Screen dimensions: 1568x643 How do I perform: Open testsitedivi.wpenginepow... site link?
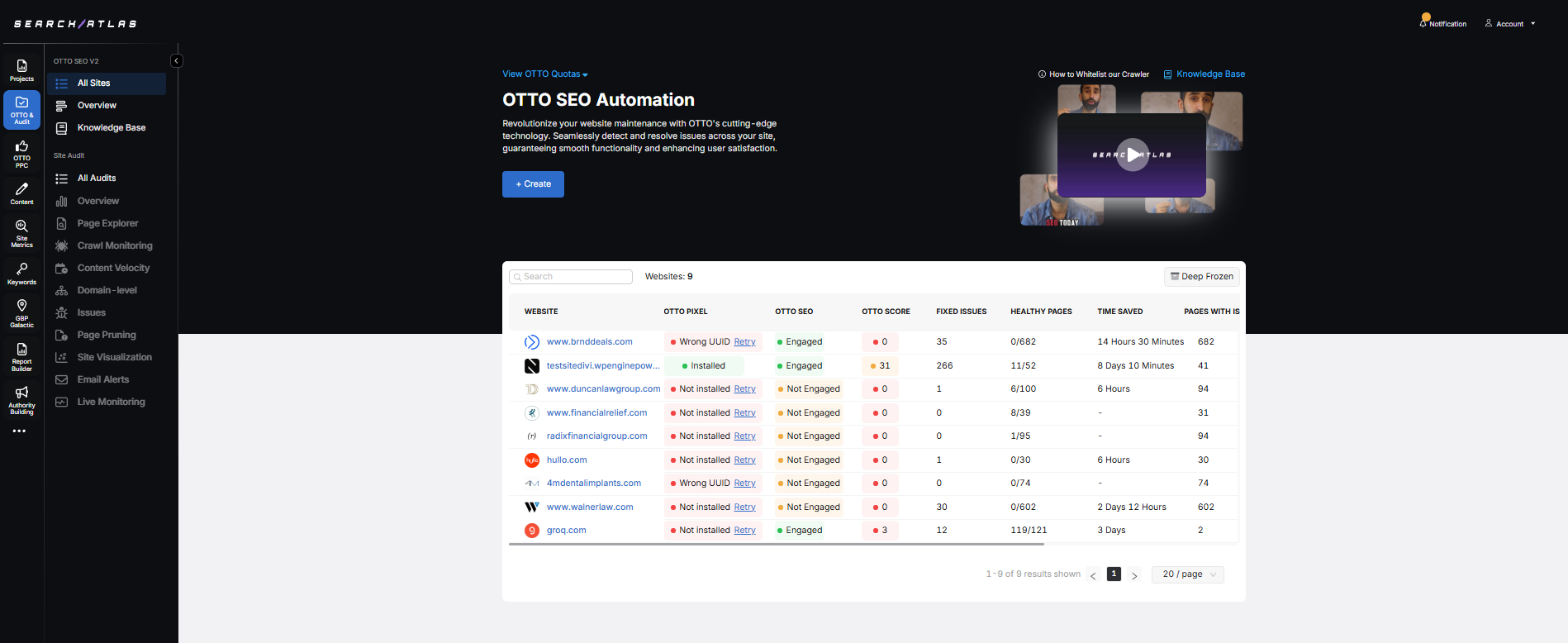click(603, 366)
